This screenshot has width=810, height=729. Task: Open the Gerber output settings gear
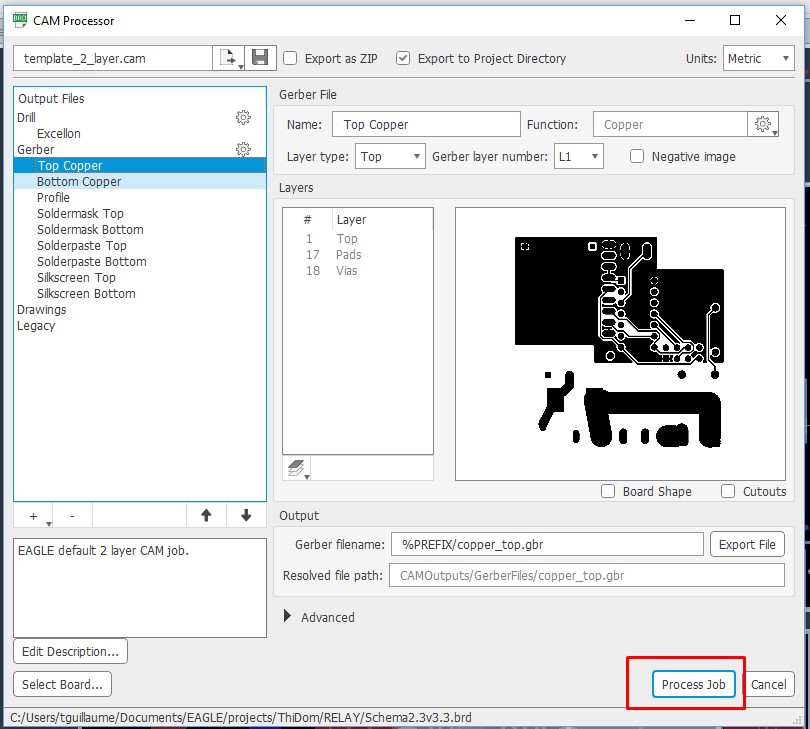[243, 149]
